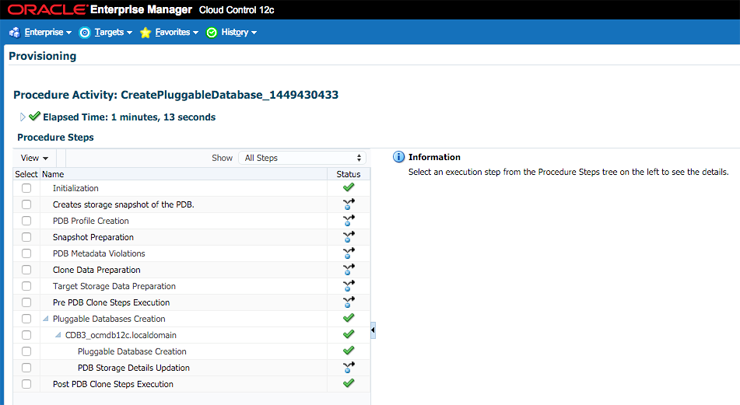Check the Creates storage snapshot checkbox
This screenshot has width=740, height=405.
pos(26,204)
